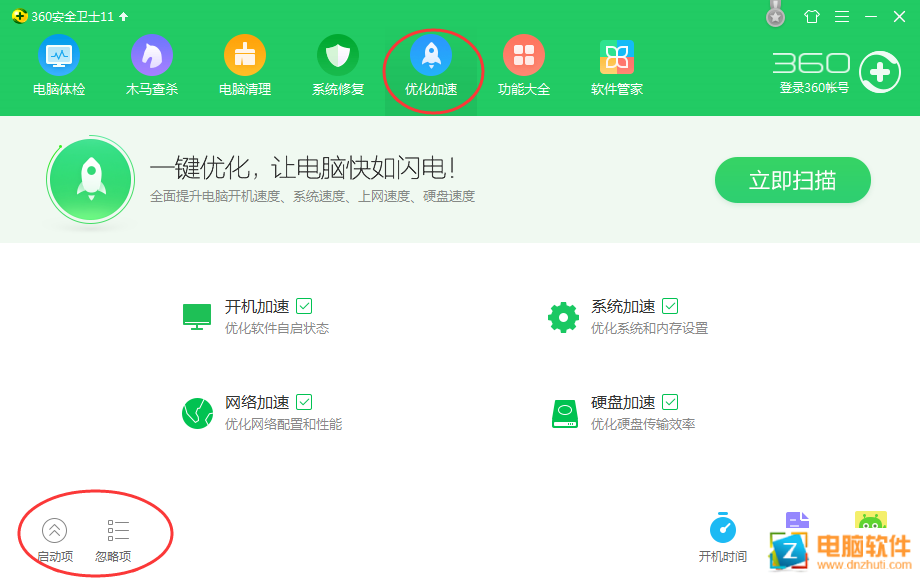Screen dimensions: 920x580
Task: Open 忽略项 ignored items list
Action: point(113,540)
